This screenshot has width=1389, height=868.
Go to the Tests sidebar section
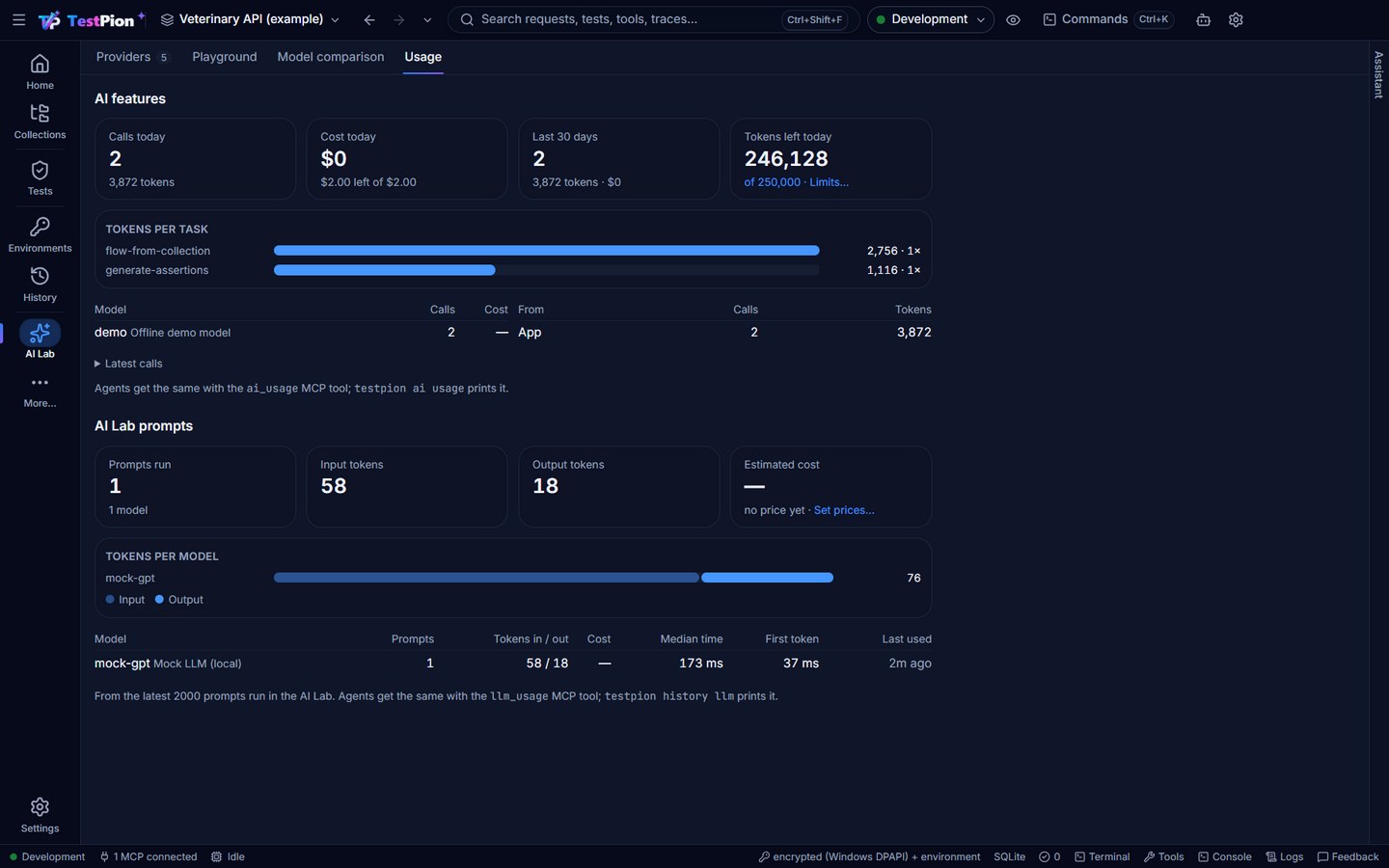[40, 178]
